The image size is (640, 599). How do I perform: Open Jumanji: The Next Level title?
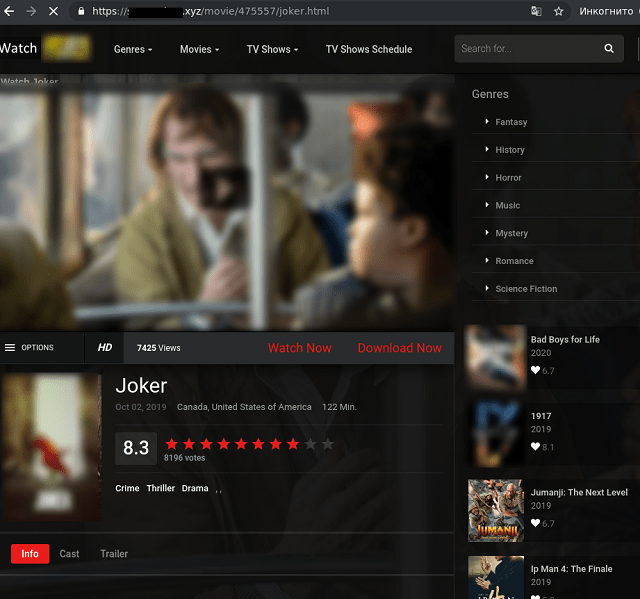579,492
